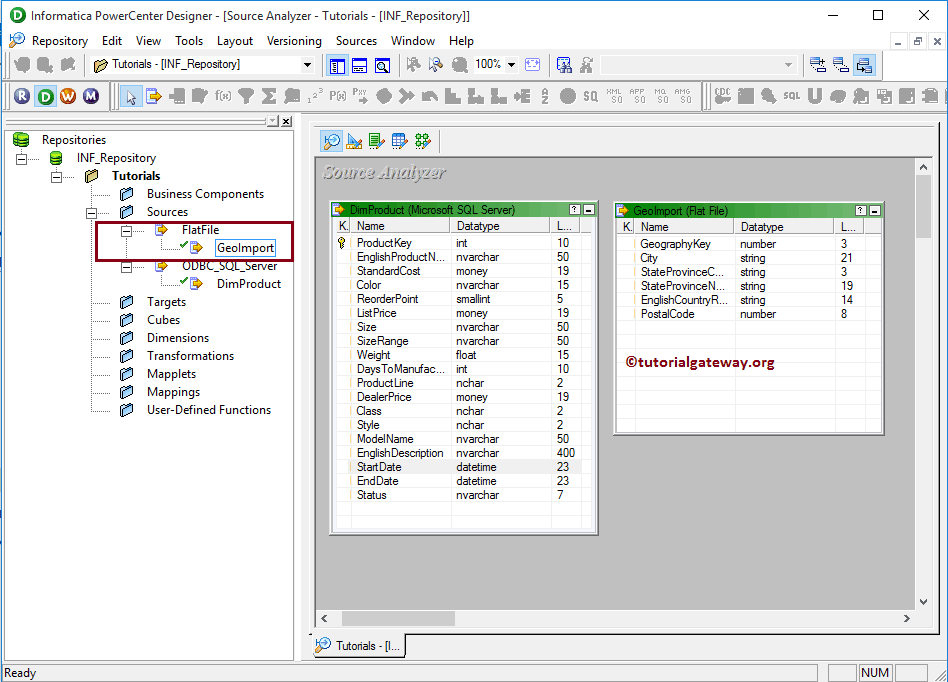The image size is (948, 682).
Task: Open the Tutorials folder dropdown
Action: pyautogui.click(x=307, y=65)
